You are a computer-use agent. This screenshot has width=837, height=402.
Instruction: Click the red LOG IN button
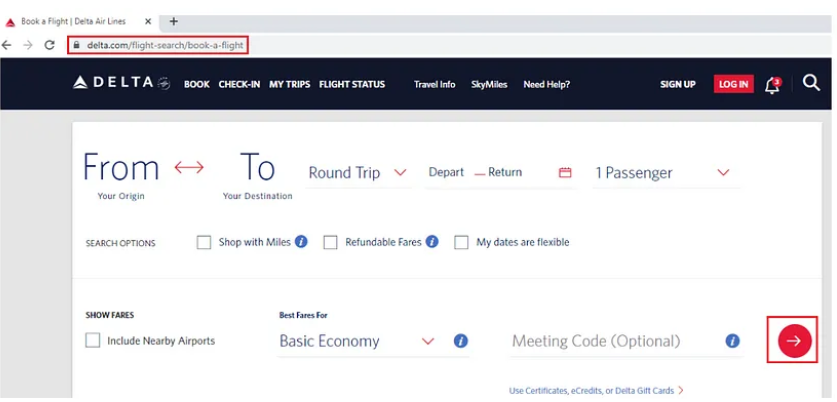click(x=733, y=84)
